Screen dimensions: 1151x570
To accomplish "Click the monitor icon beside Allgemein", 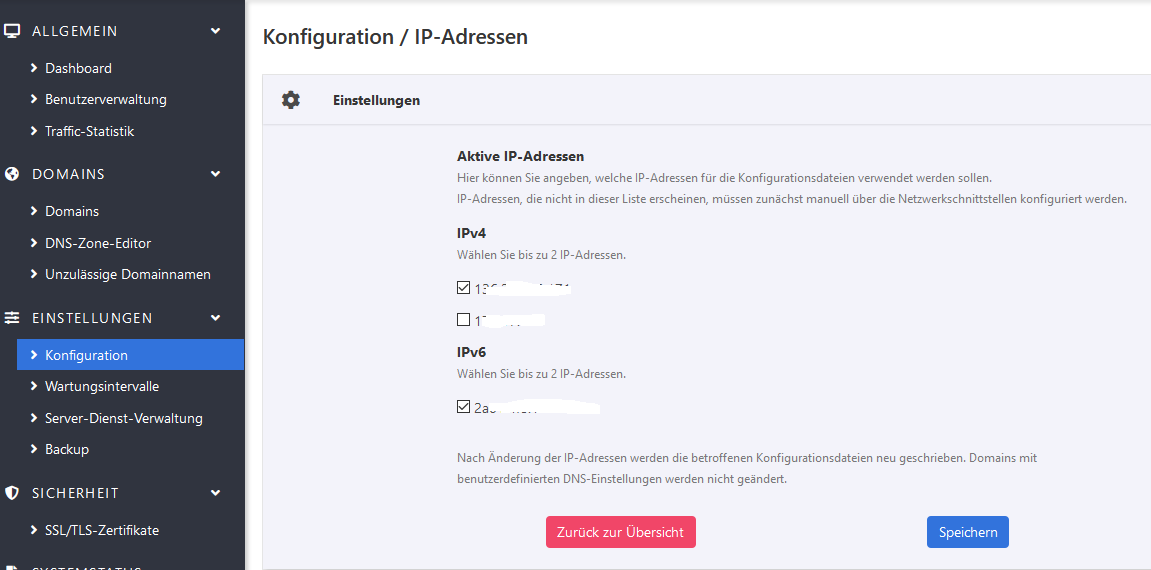I will (12, 31).
